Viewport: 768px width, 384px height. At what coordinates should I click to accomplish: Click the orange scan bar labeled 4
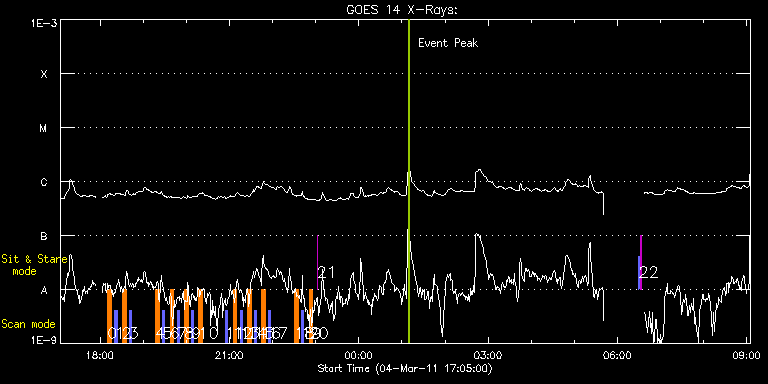tap(157, 316)
